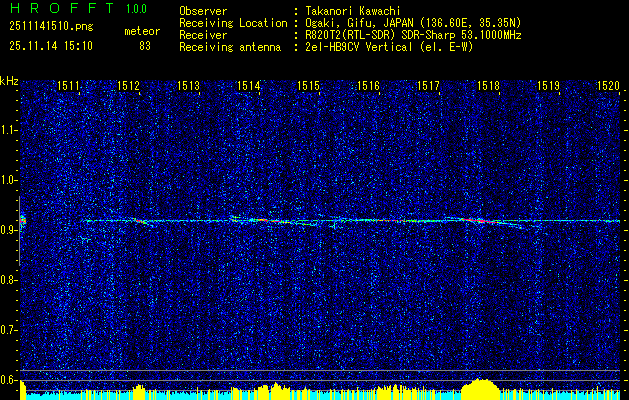The width and height of the screenshot is (629, 400).
Task: Click frequency axis label 1.1
Action: click(x=8, y=130)
